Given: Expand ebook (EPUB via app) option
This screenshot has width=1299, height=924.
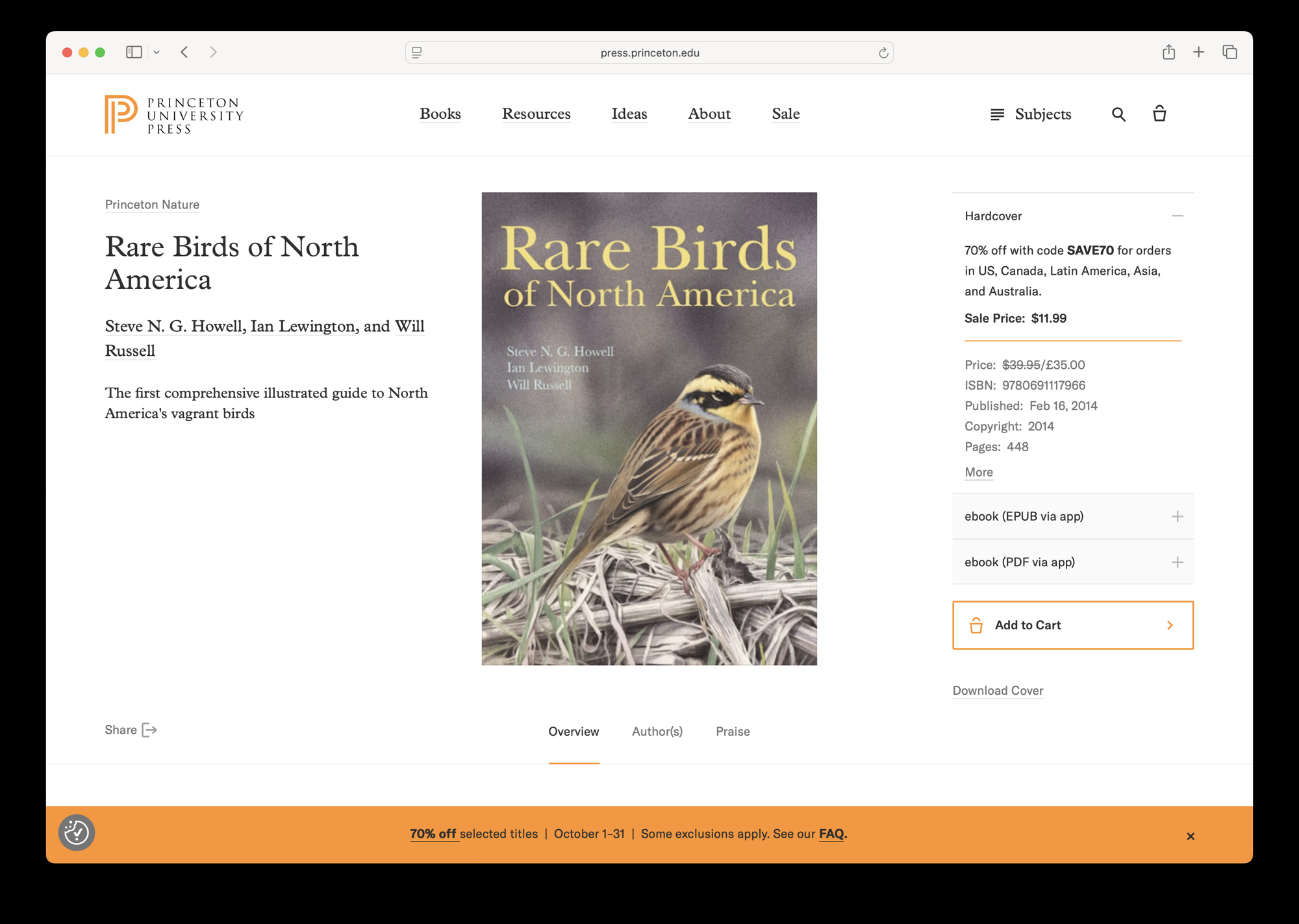Looking at the screenshot, I should point(1177,516).
